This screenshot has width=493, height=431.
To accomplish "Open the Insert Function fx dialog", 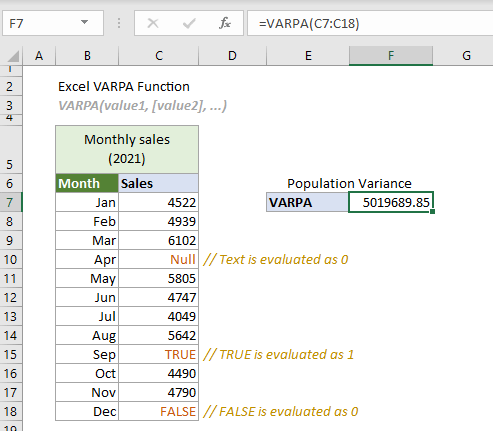I will (225, 23).
